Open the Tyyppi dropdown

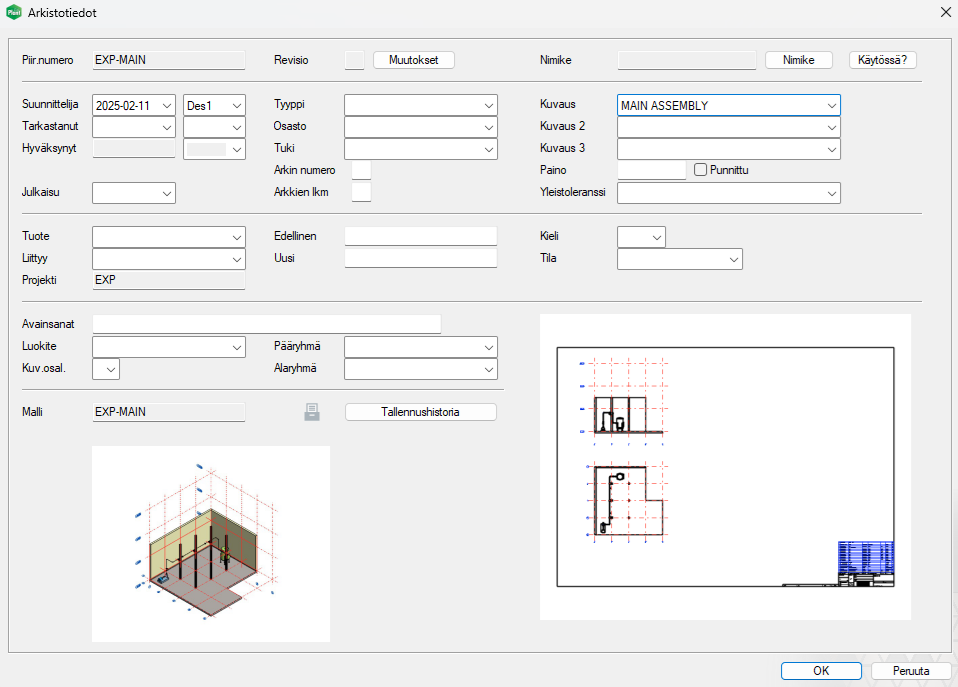488,105
